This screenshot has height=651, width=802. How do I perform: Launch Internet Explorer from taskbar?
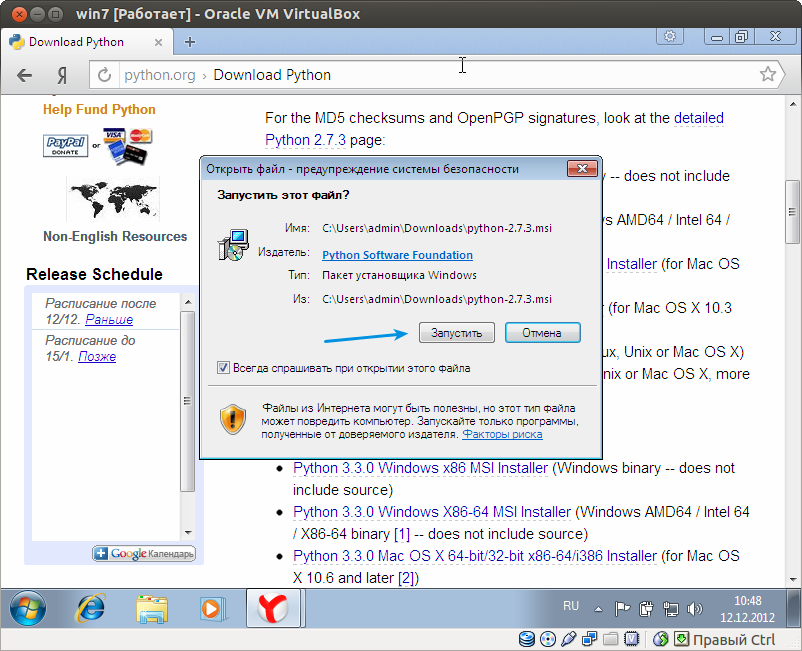(x=91, y=609)
